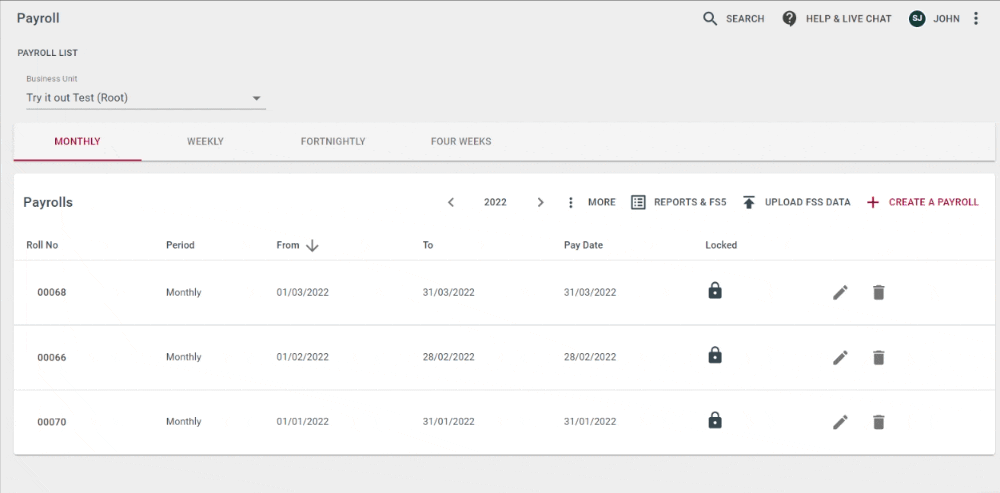Go to next year after 2022
This screenshot has height=493, width=1000.
(x=540, y=202)
